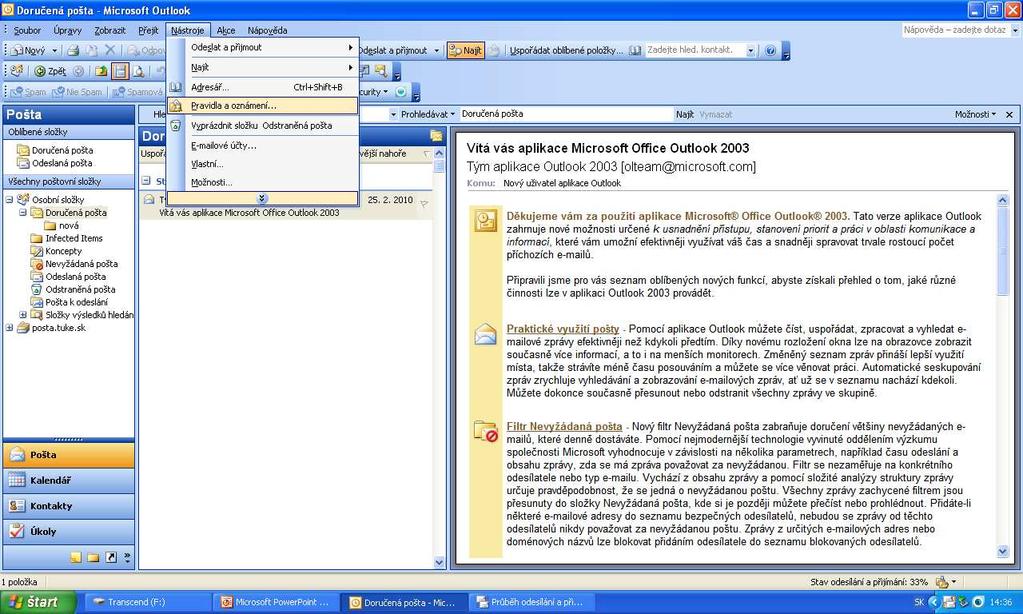Select Možnosti in the Nástroje menu

[x=262, y=183]
